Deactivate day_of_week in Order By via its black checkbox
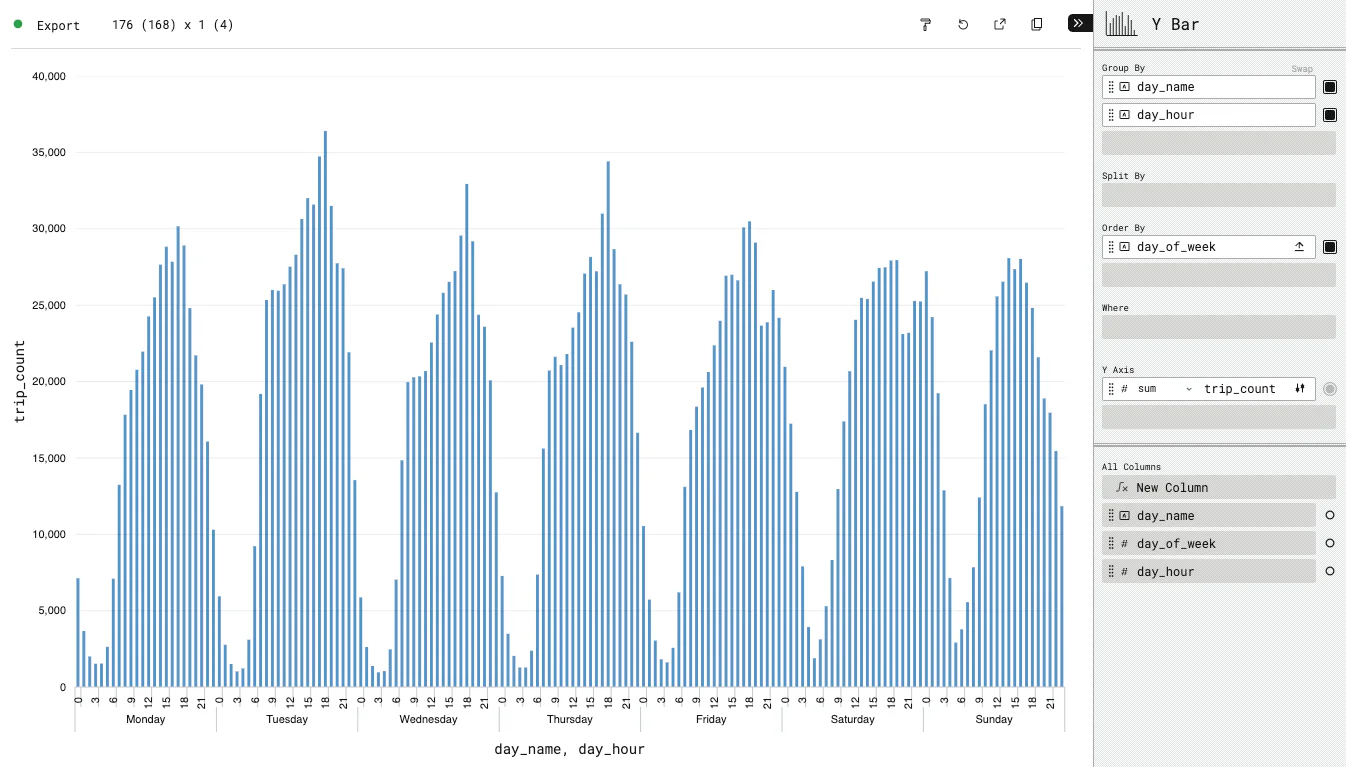The width and height of the screenshot is (1346, 767). pyautogui.click(x=1330, y=247)
